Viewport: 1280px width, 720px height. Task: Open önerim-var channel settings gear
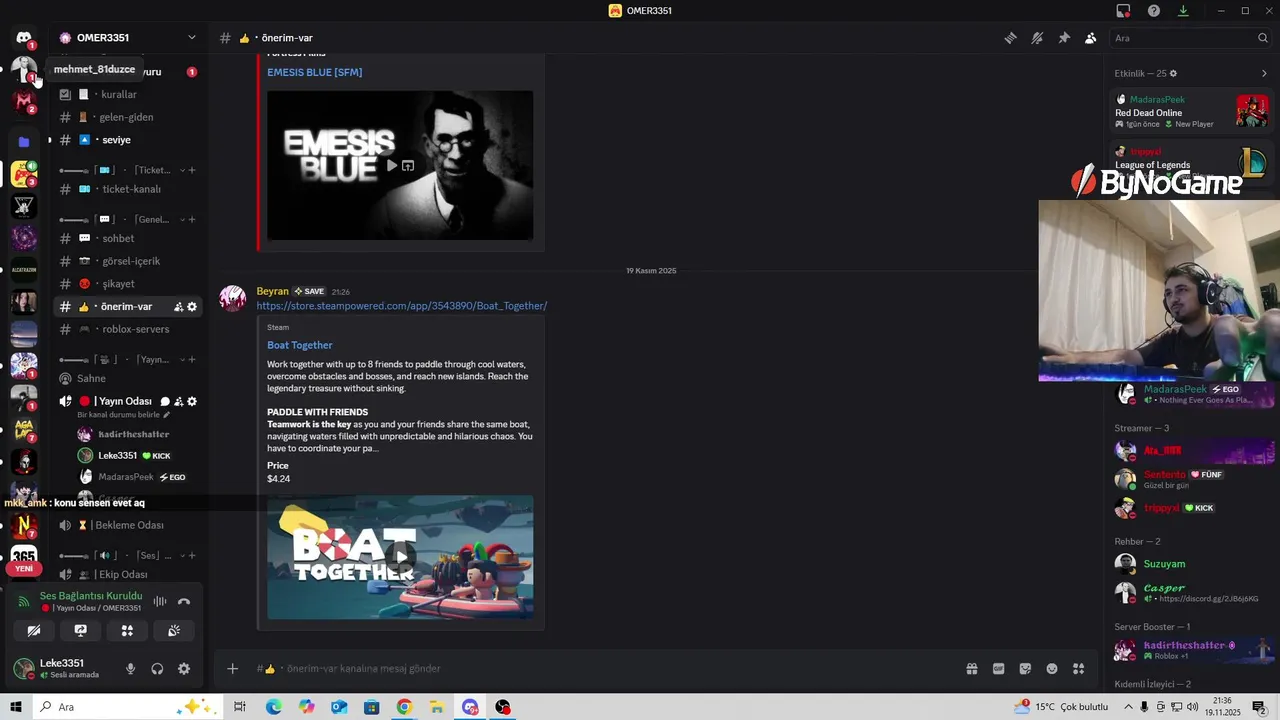pyautogui.click(x=192, y=307)
